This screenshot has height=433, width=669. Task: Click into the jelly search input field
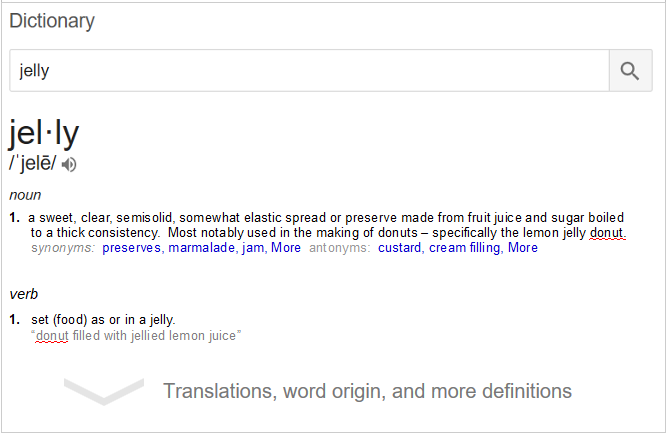(x=309, y=70)
